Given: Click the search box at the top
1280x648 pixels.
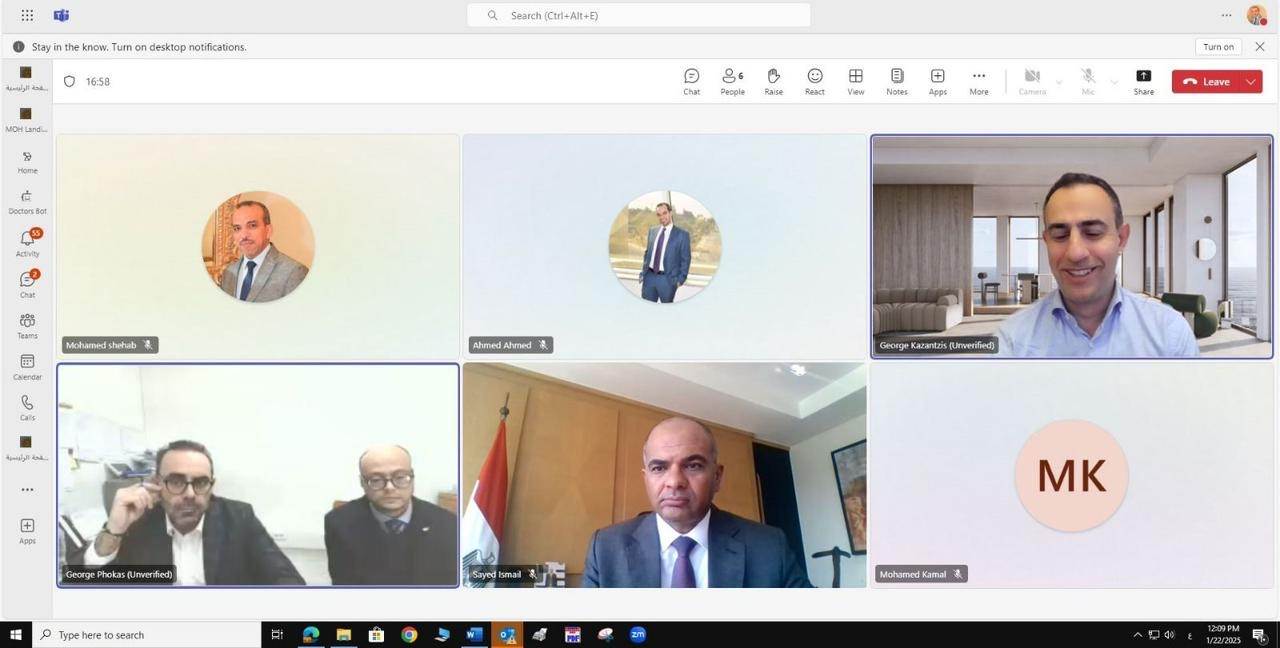Looking at the screenshot, I should click(639, 15).
